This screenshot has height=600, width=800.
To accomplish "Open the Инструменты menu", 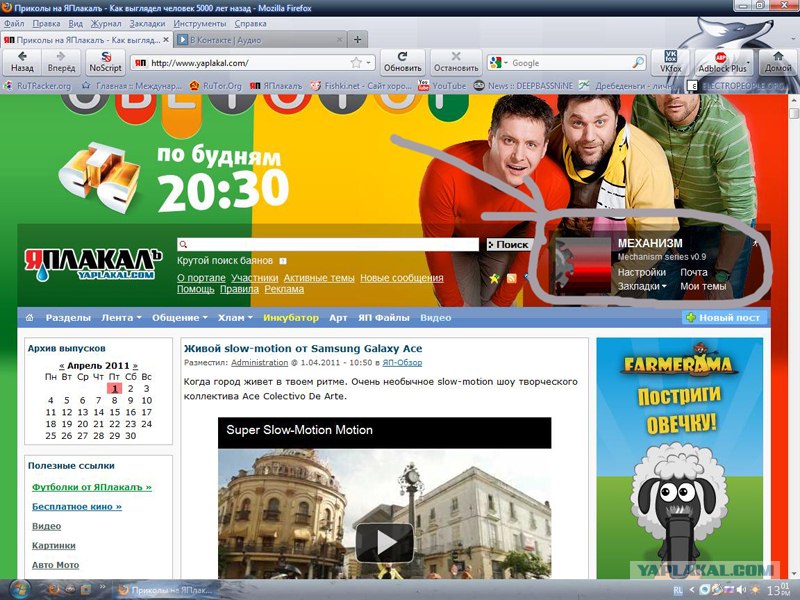I will tap(199, 23).
